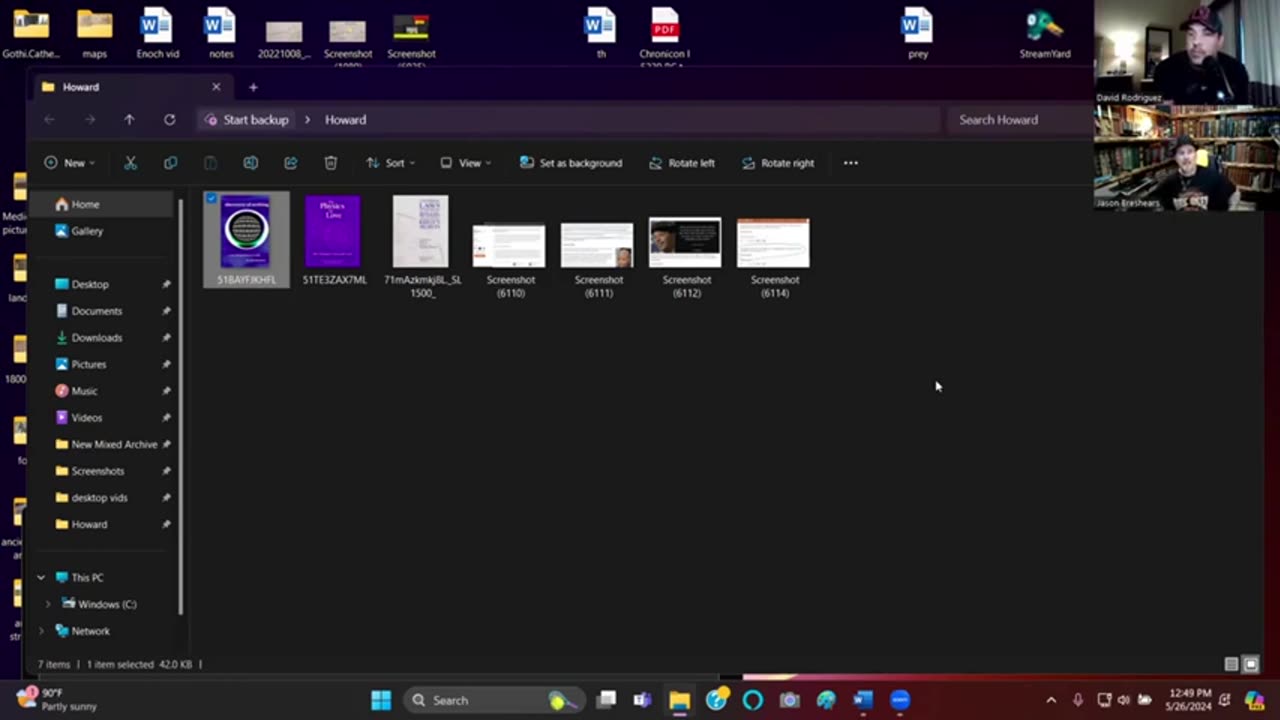Select Screenshot (6110) thumbnail

coord(509,245)
